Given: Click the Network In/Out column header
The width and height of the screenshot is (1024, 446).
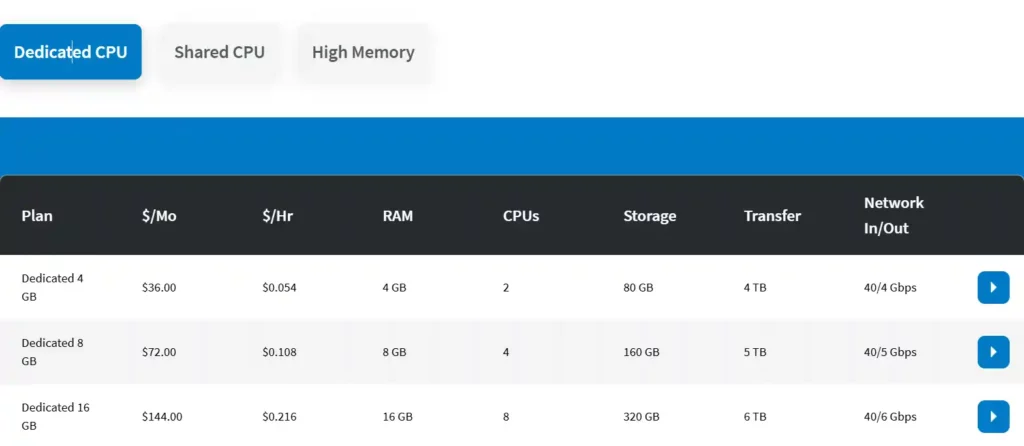Looking at the screenshot, I should point(893,215).
